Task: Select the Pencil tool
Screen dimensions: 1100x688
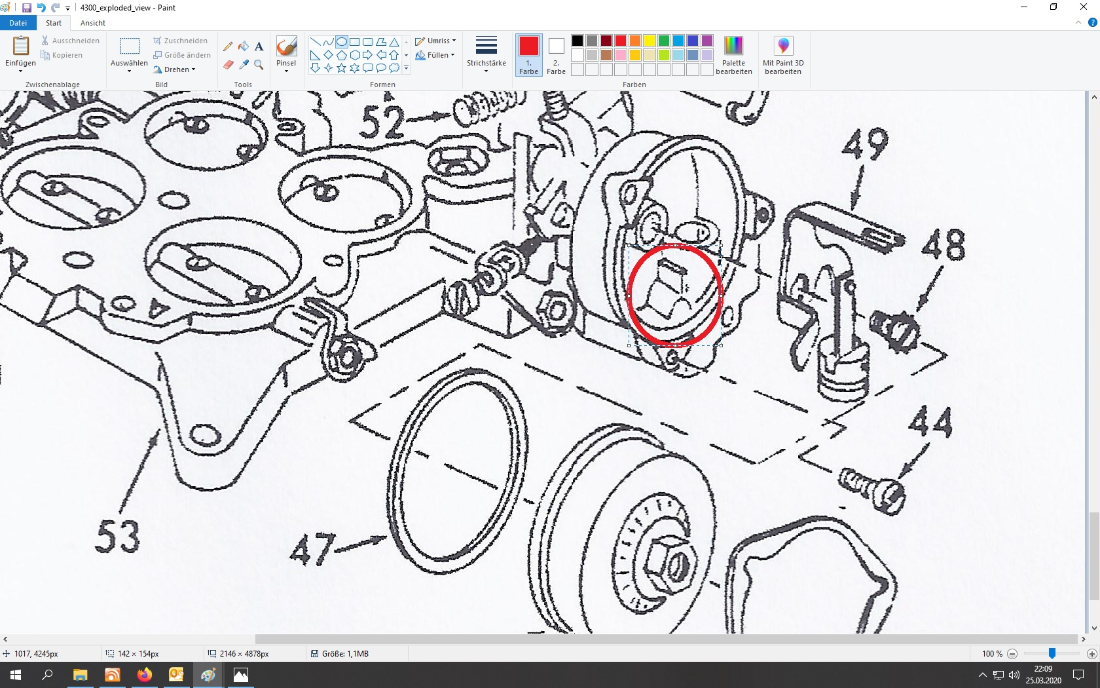Action: coord(228,46)
